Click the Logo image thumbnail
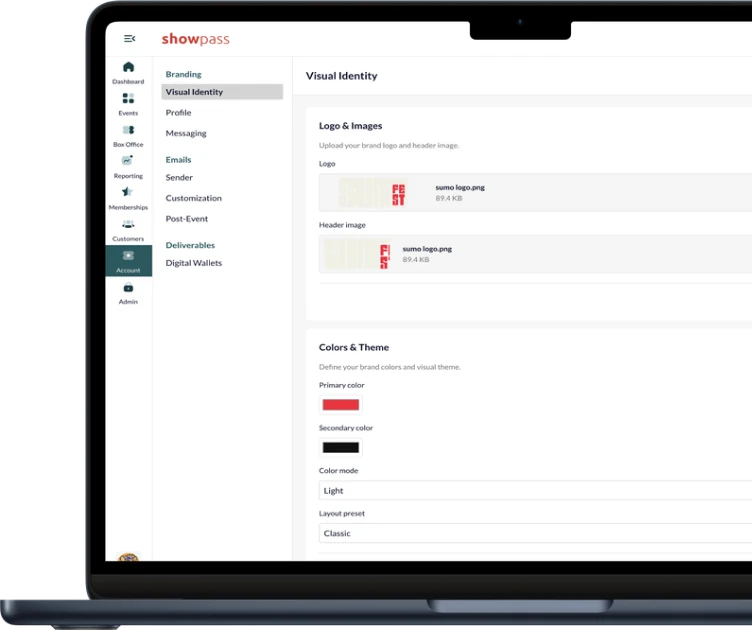The width and height of the screenshot is (752, 630). pos(373,192)
